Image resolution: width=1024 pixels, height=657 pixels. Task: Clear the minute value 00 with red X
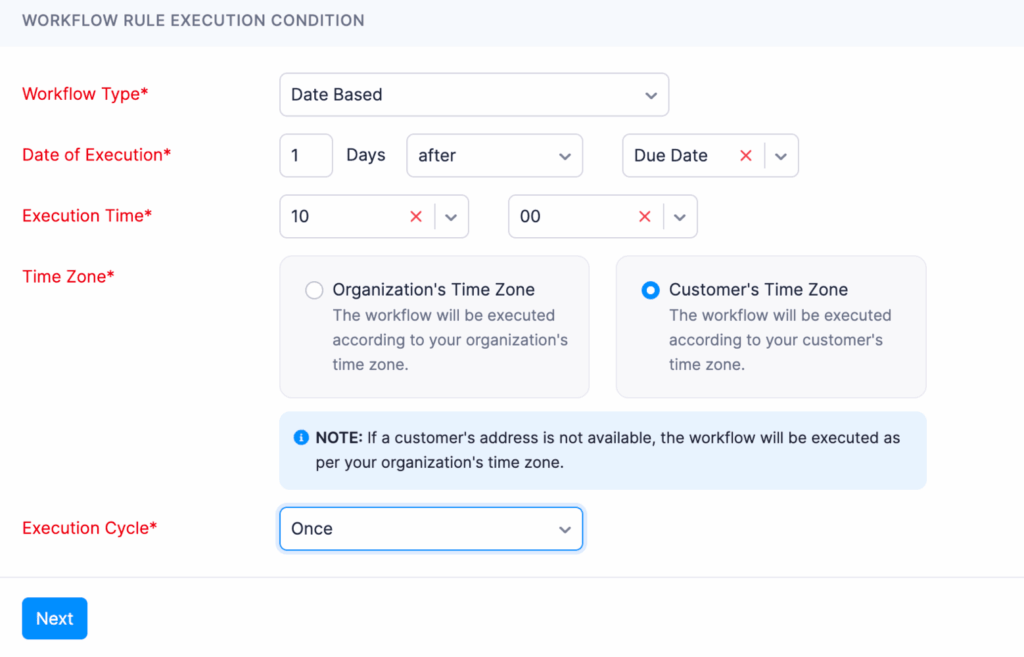(644, 216)
